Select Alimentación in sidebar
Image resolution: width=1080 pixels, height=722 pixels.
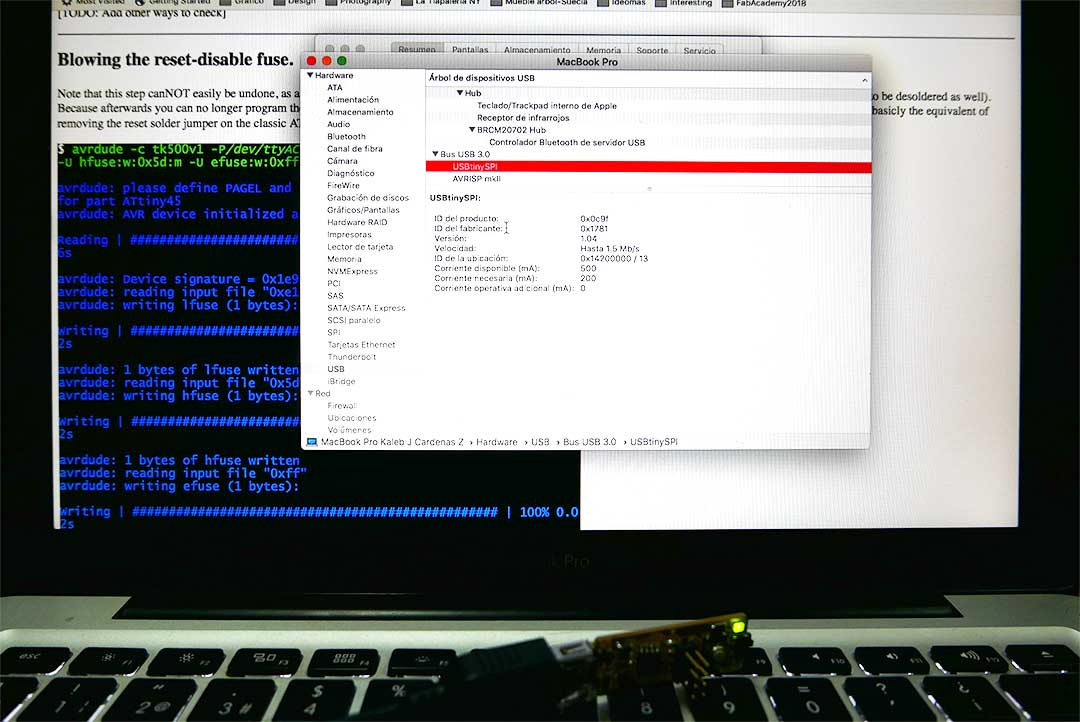point(353,100)
